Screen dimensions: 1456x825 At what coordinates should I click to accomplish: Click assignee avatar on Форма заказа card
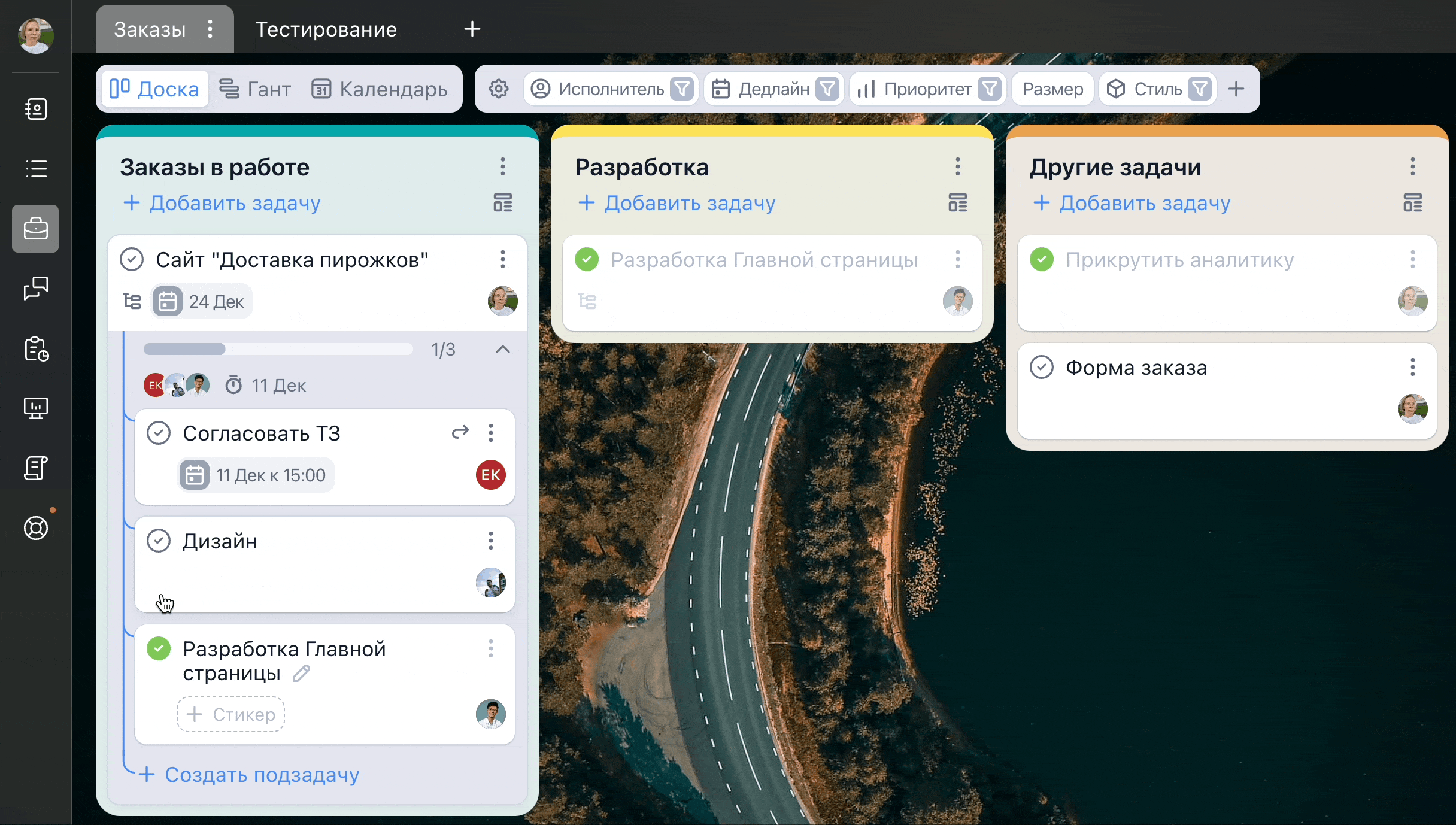[x=1413, y=409]
